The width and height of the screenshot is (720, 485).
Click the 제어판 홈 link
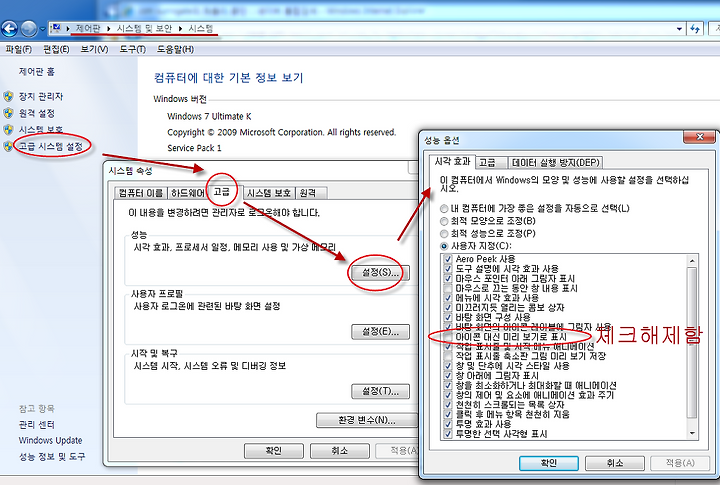pos(36,72)
